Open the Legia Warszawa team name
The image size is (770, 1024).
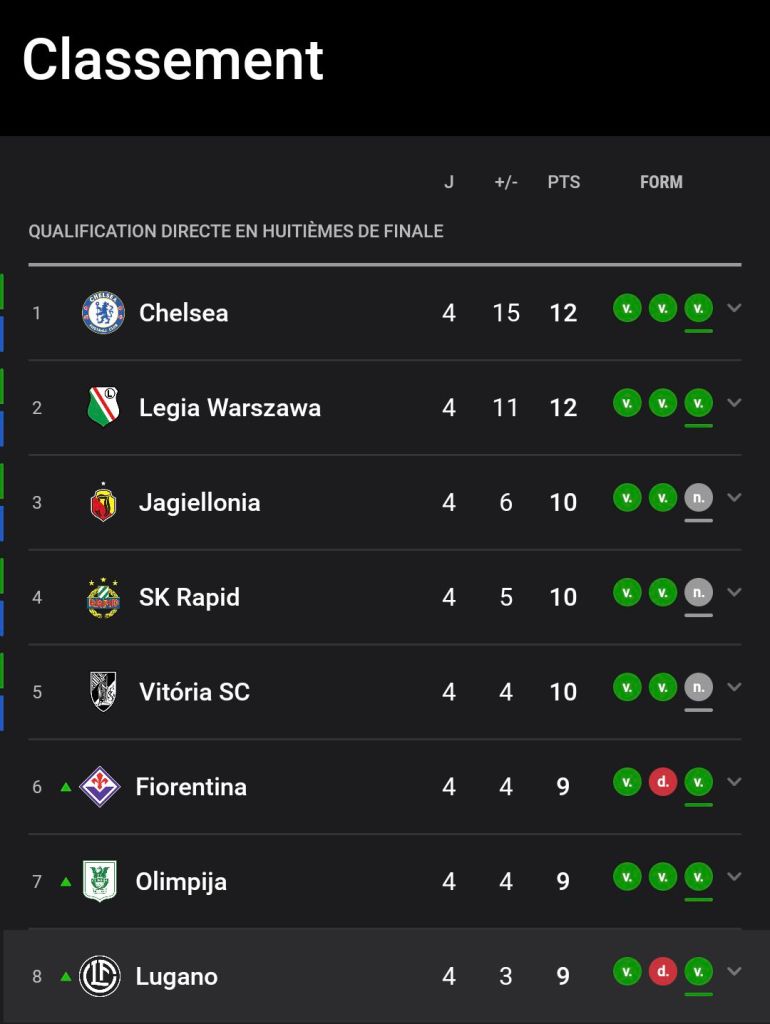click(x=230, y=408)
